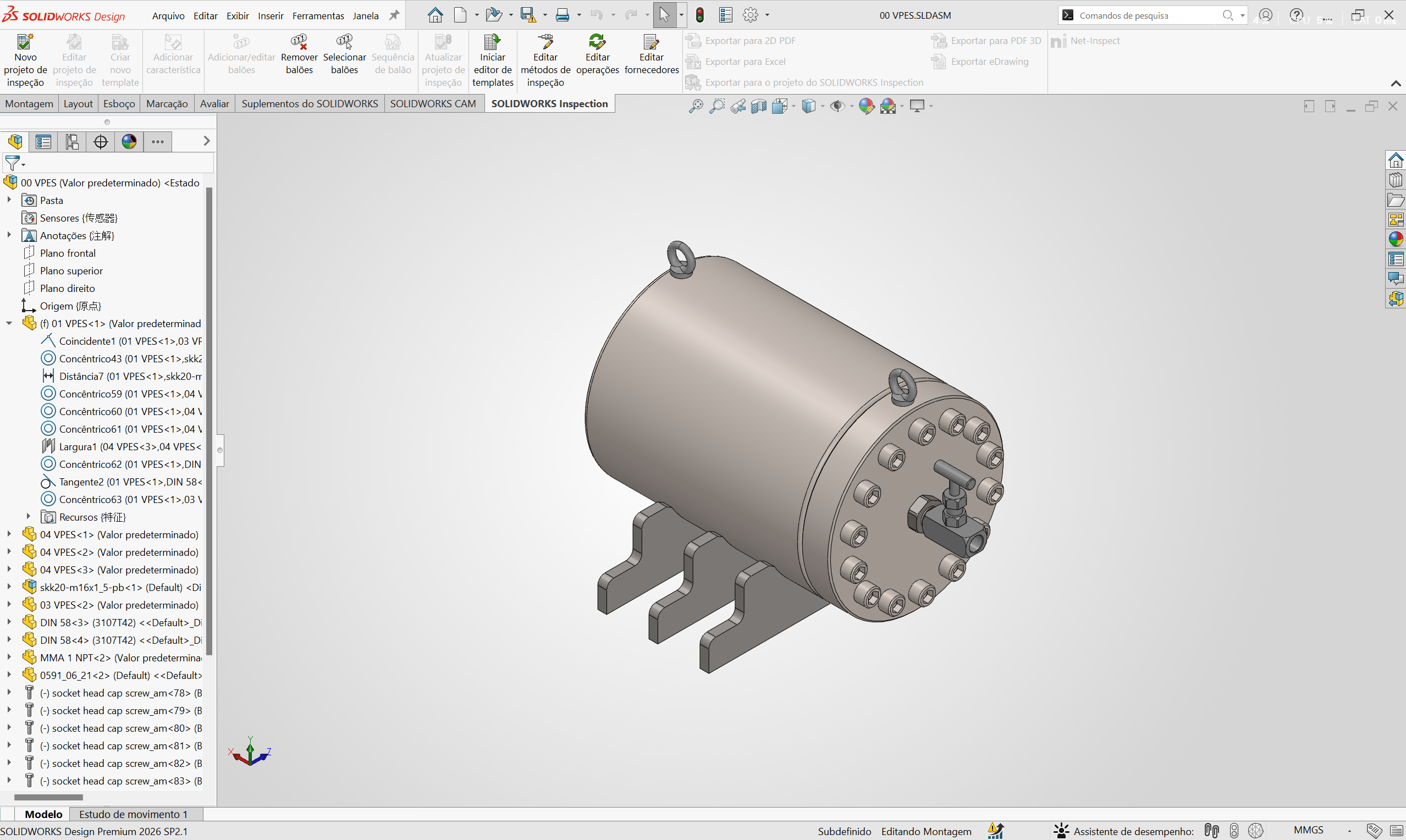Click the Assistente de desempenho icon
The width and height of the screenshot is (1406, 840).
(x=1061, y=830)
